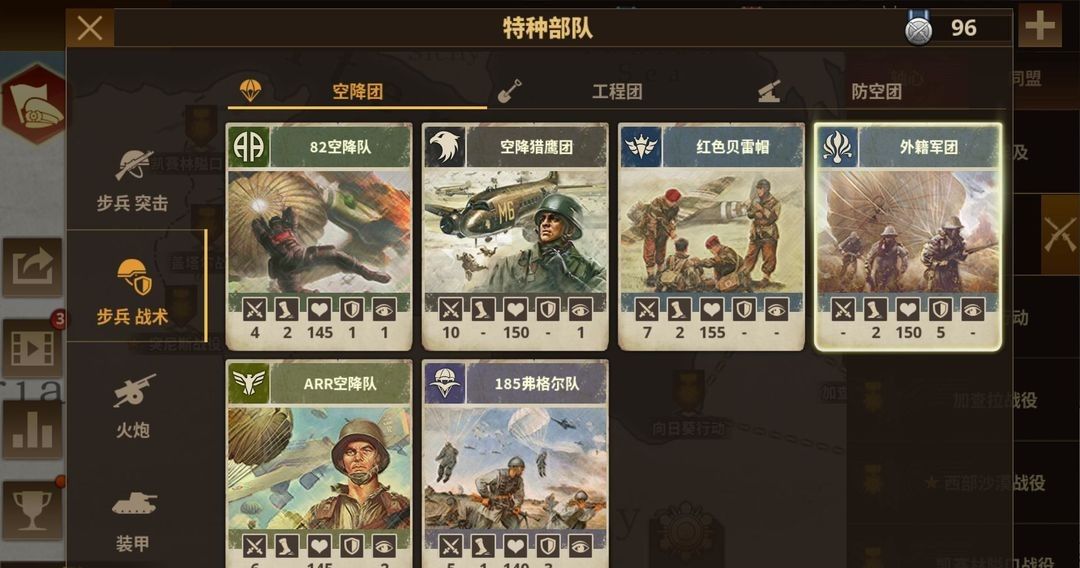Add more medals with plus button
The width and height of the screenshot is (1080, 568).
pyautogui.click(x=1039, y=28)
